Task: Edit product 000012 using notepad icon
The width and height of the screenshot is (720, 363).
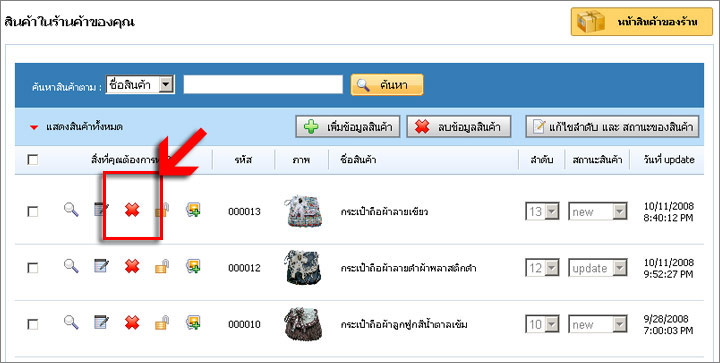Action: pos(101,266)
